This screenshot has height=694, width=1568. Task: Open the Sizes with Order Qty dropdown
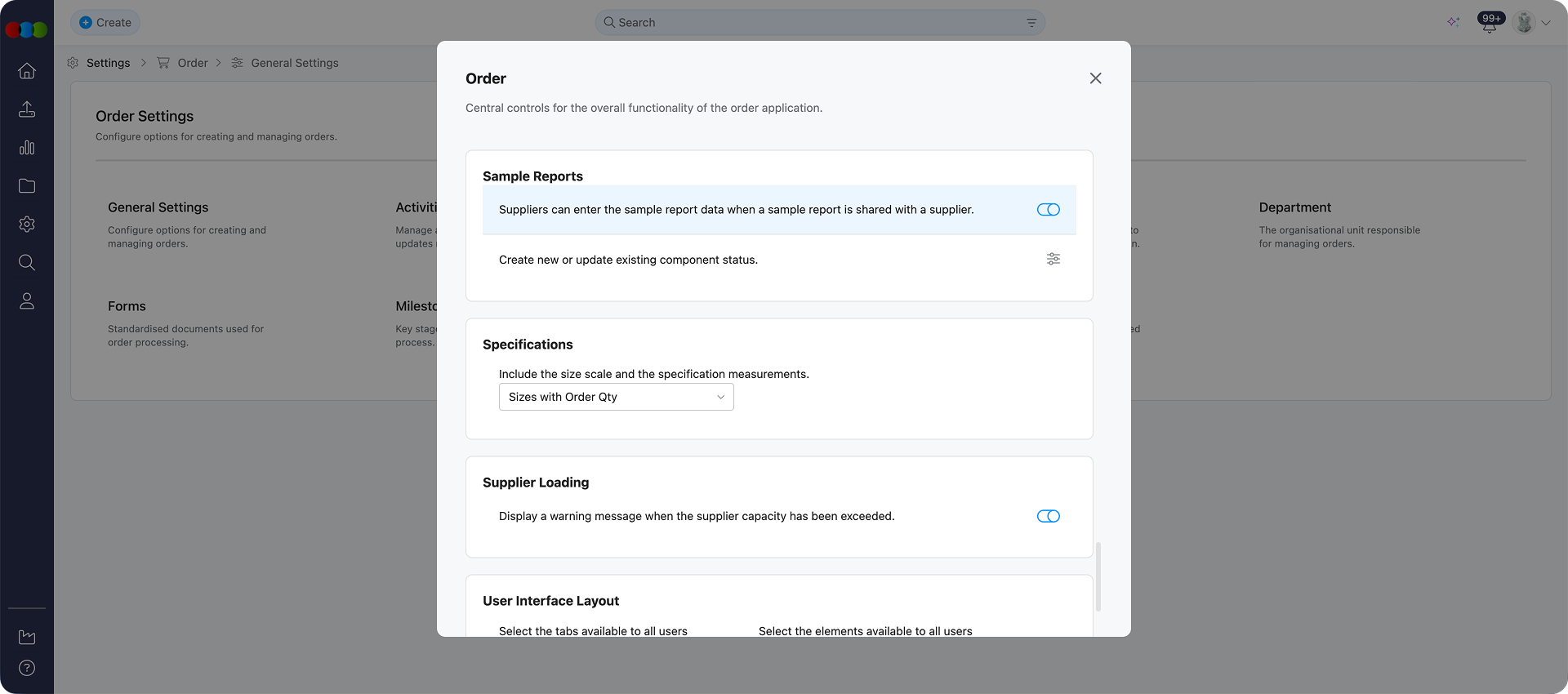pyautogui.click(x=616, y=397)
